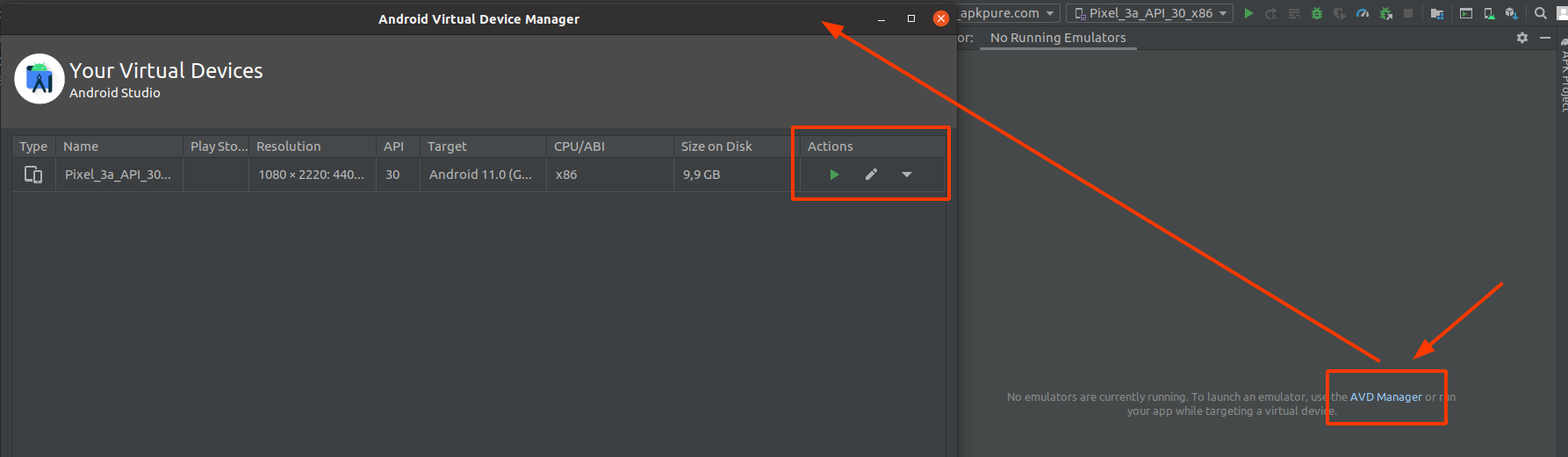Click the 1080 × 2220: 440... resolution cell
Image resolution: width=1568 pixels, height=457 pixels.
tap(313, 175)
